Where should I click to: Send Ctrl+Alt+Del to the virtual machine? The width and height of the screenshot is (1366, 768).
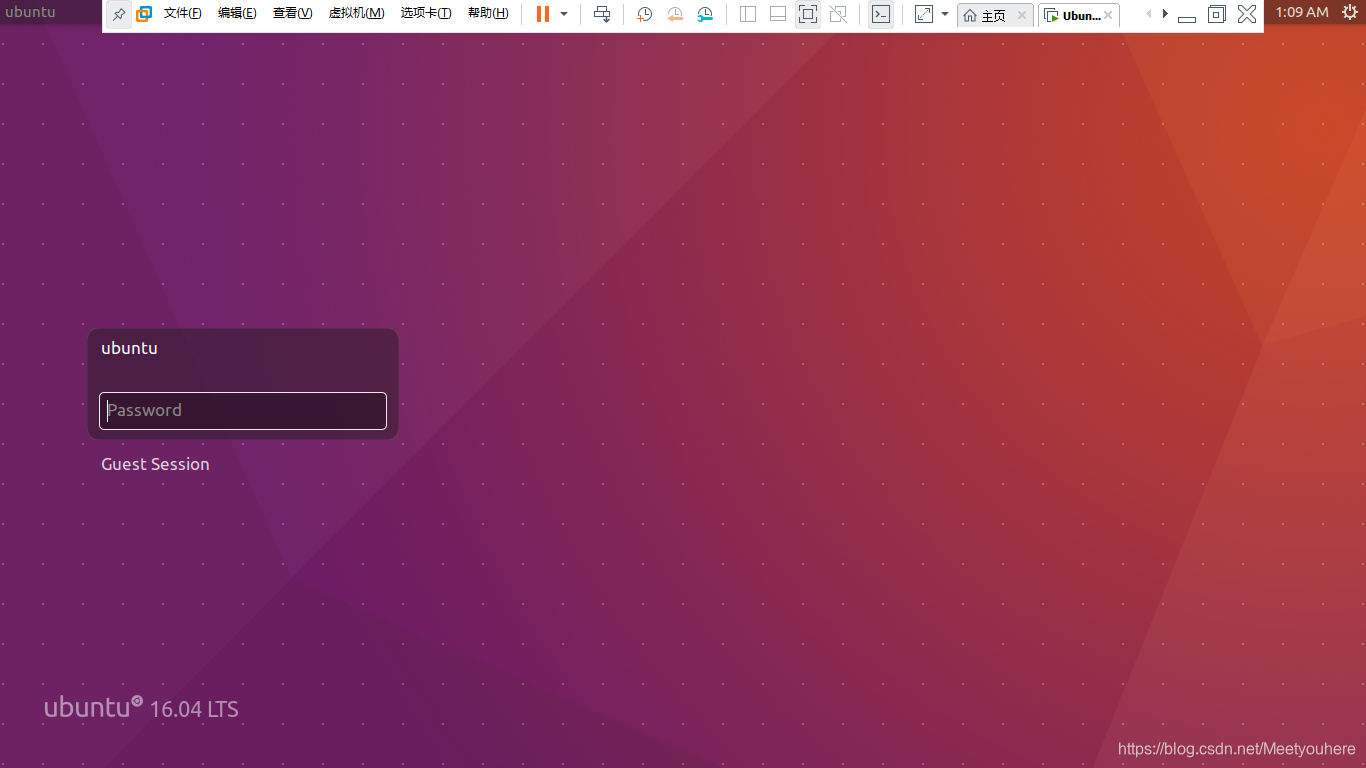point(602,14)
